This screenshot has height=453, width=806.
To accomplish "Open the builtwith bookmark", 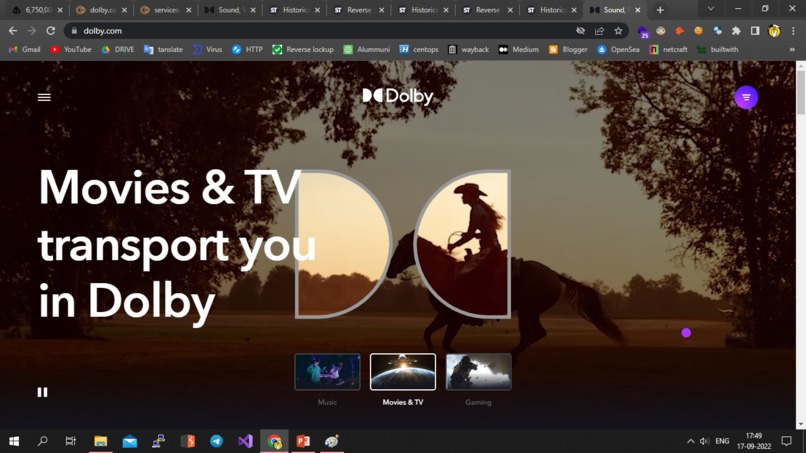I will click(718, 49).
